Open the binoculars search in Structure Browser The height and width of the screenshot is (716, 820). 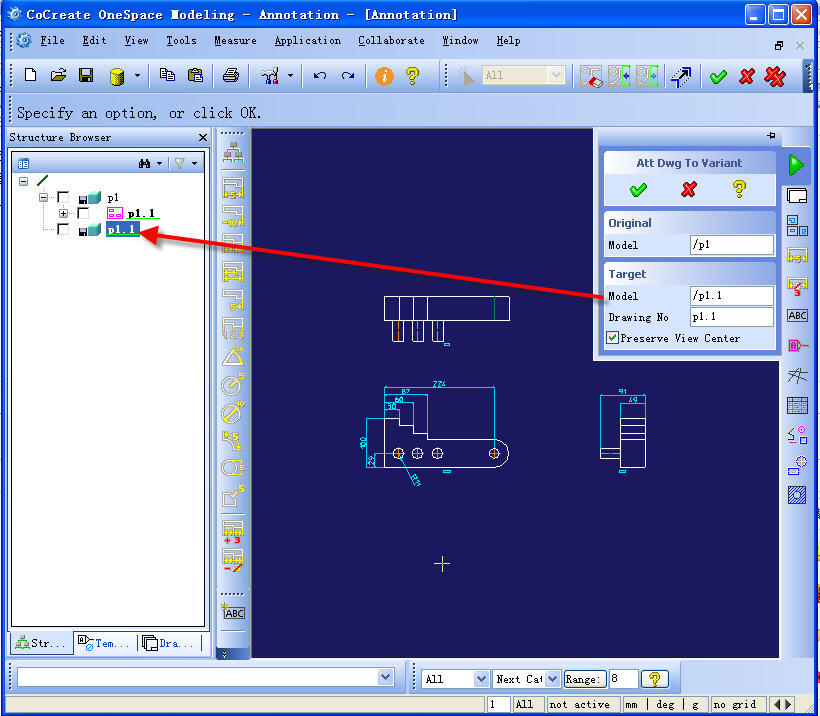(144, 164)
